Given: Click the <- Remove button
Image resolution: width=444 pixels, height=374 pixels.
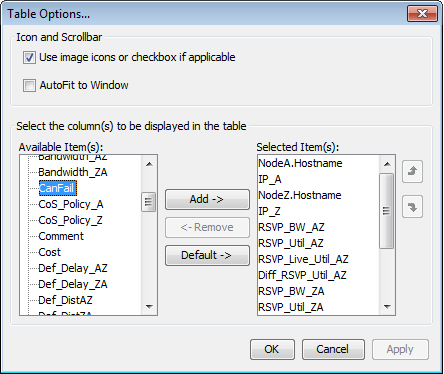Looking at the screenshot, I should point(207,227).
